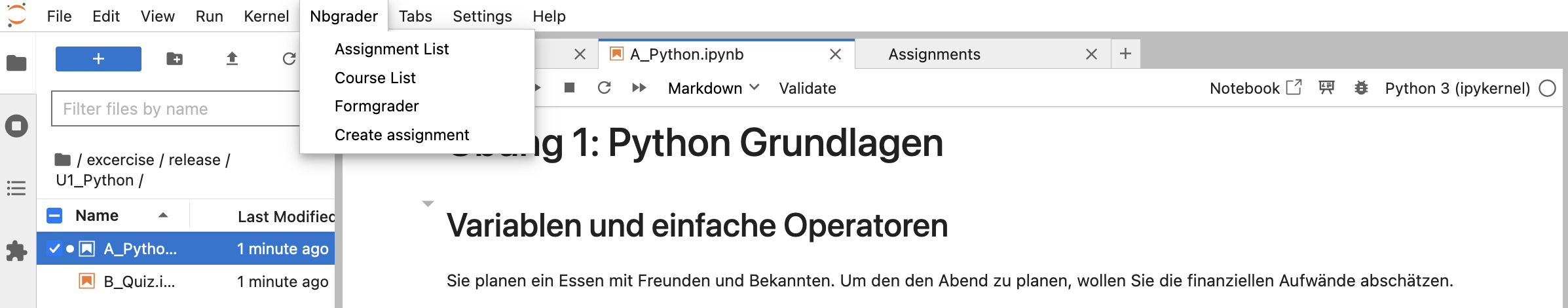Click the new folder icon
This screenshot has width=1568, height=308.
[175, 59]
